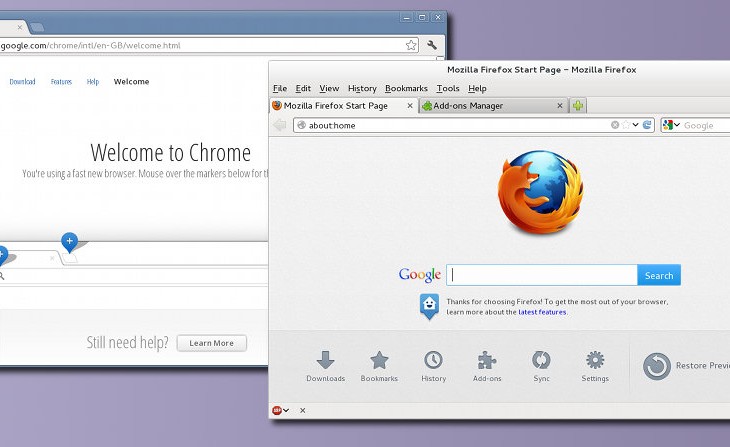Screen dimensions: 730x447
Task: Expand URL history dropdown in Firefox address bar
Action: tap(635, 125)
